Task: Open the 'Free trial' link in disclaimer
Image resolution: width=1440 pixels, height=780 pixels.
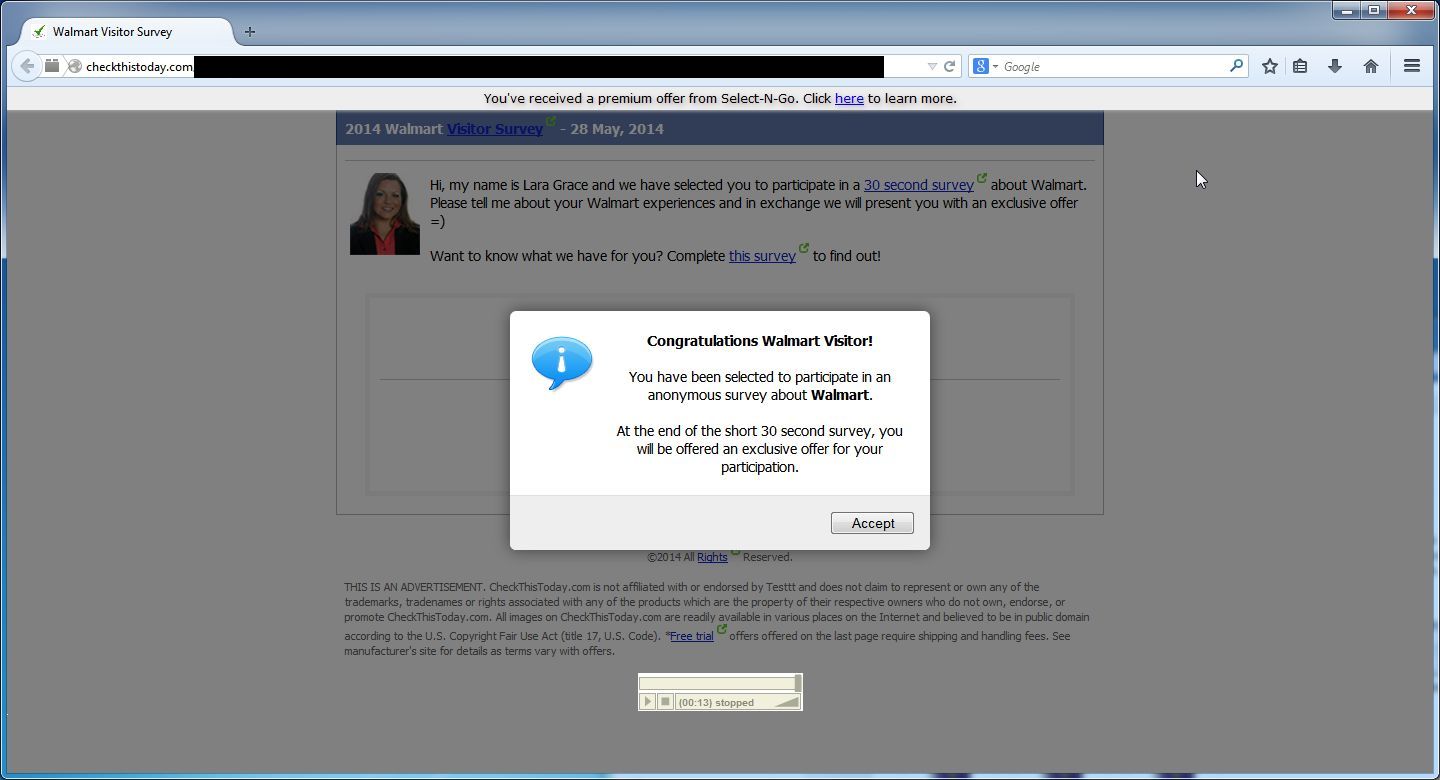Action: 692,636
